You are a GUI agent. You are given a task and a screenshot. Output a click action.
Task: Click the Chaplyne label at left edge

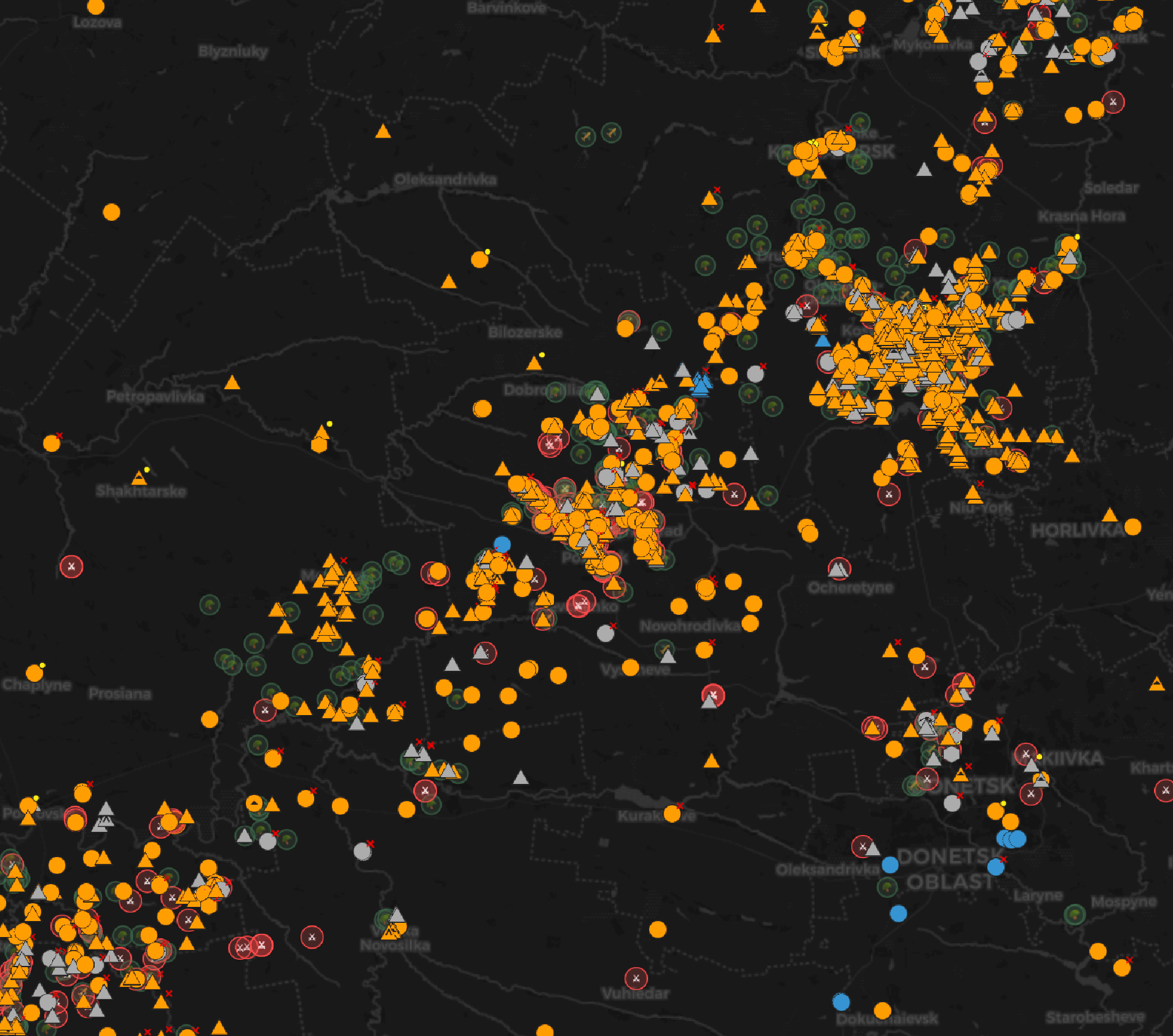pos(37,685)
